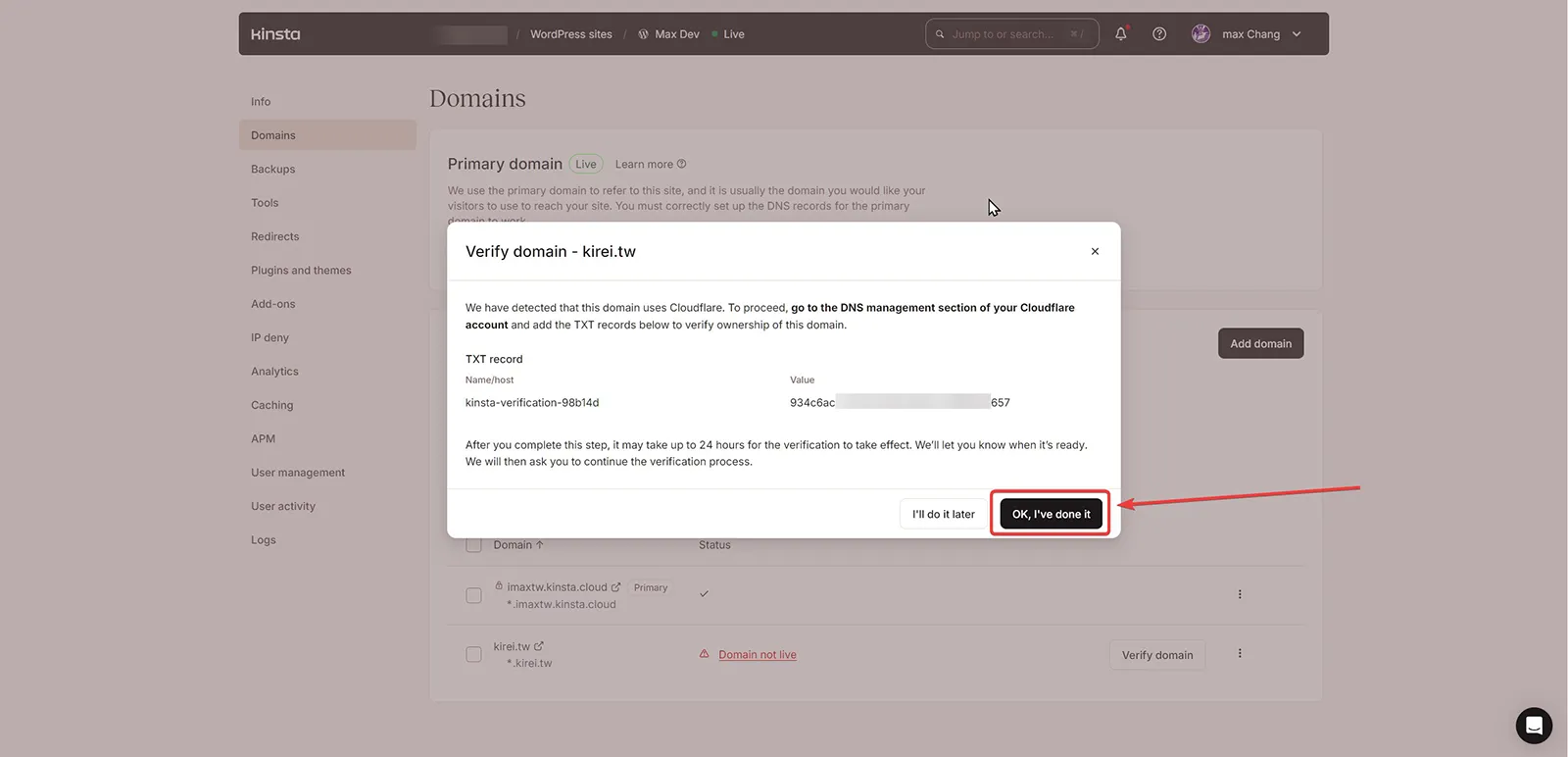
Task: Click OK, I've done it button
Action: (x=1051, y=514)
